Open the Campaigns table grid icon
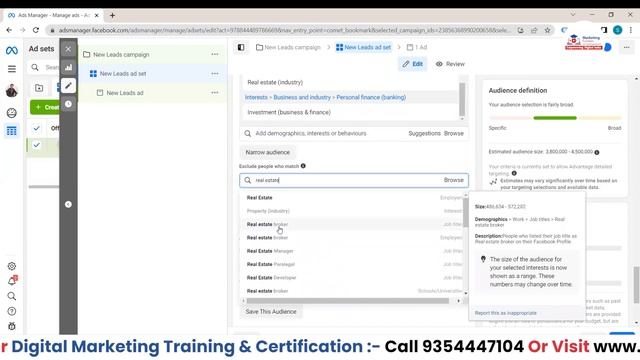The width and height of the screenshot is (640, 360). tap(11, 131)
